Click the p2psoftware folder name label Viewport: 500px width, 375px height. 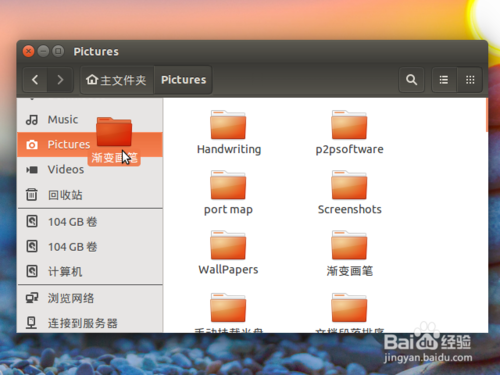click(x=349, y=149)
